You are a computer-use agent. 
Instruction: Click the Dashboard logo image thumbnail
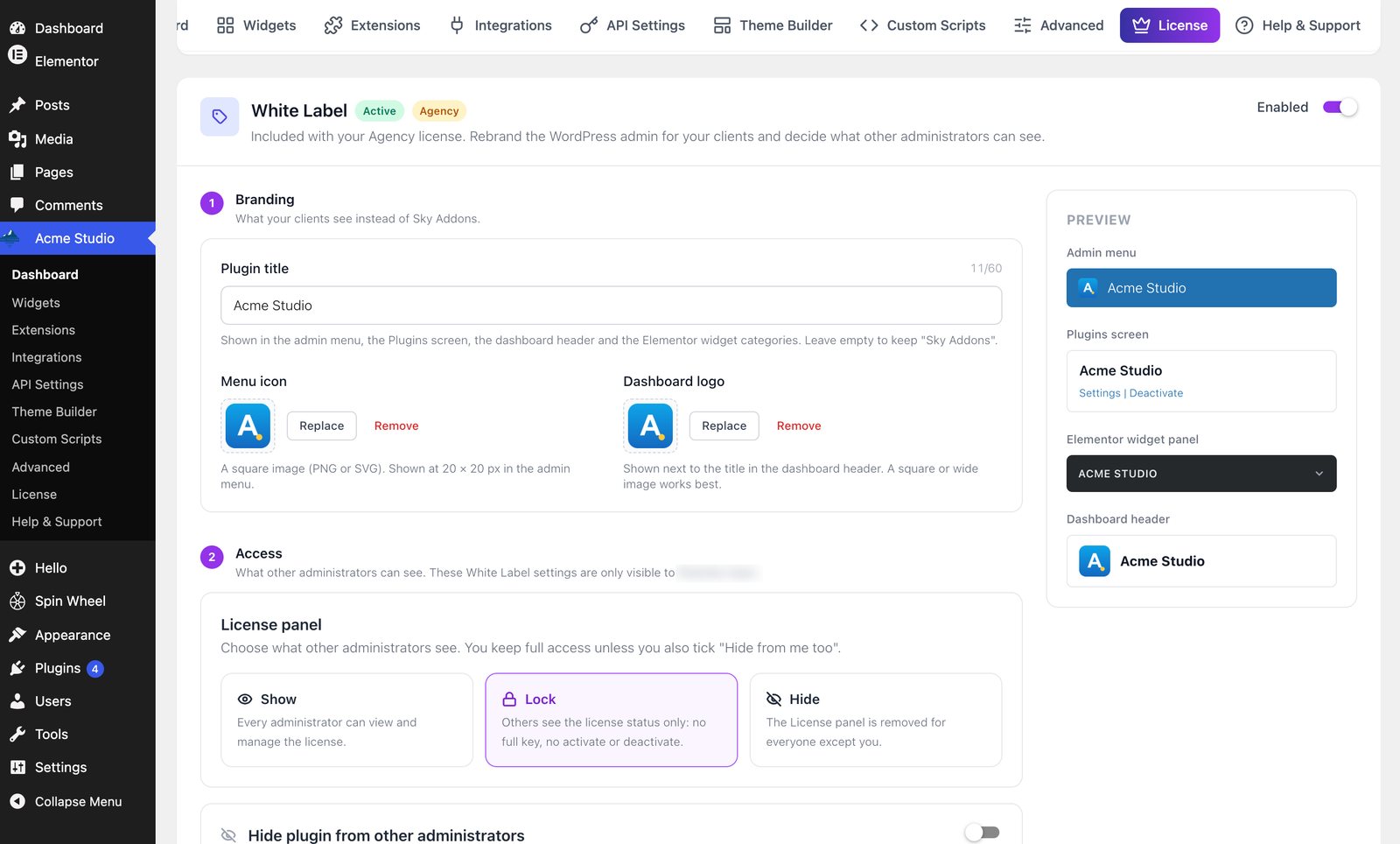pyautogui.click(x=650, y=426)
